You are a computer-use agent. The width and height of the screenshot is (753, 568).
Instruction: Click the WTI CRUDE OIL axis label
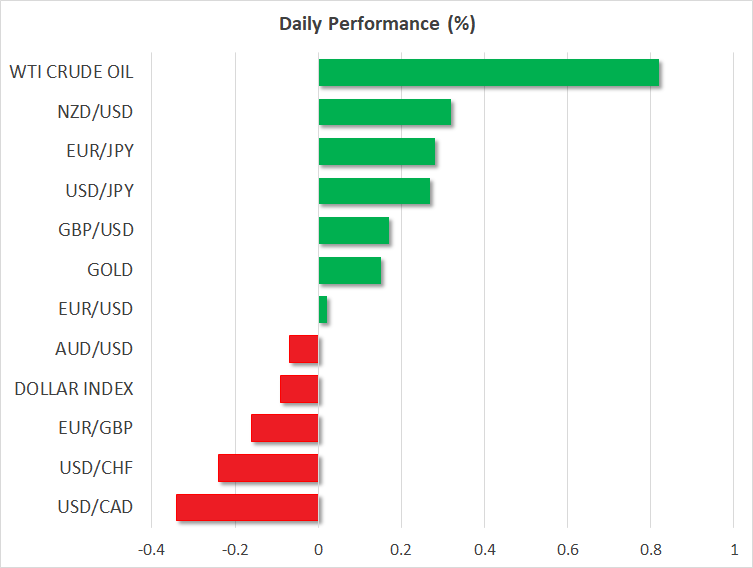pyautogui.click(x=71, y=72)
